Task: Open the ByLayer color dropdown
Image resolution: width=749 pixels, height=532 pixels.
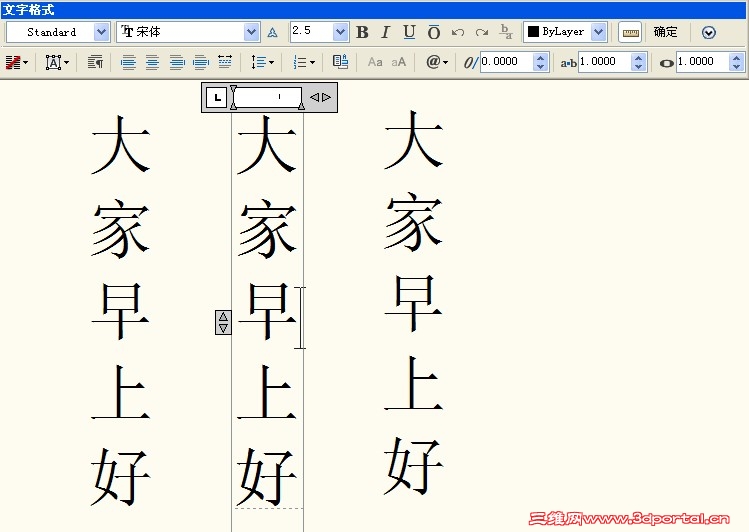Action: [599, 32]
